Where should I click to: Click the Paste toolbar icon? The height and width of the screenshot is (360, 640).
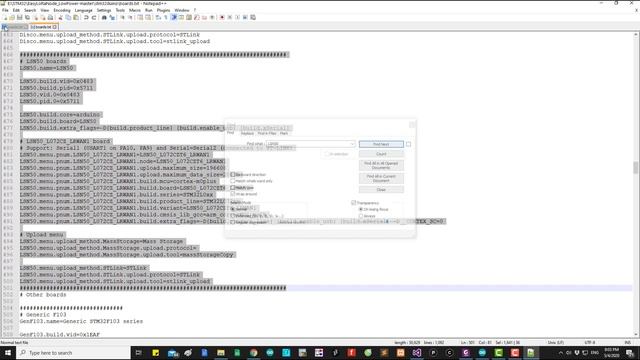76,18
